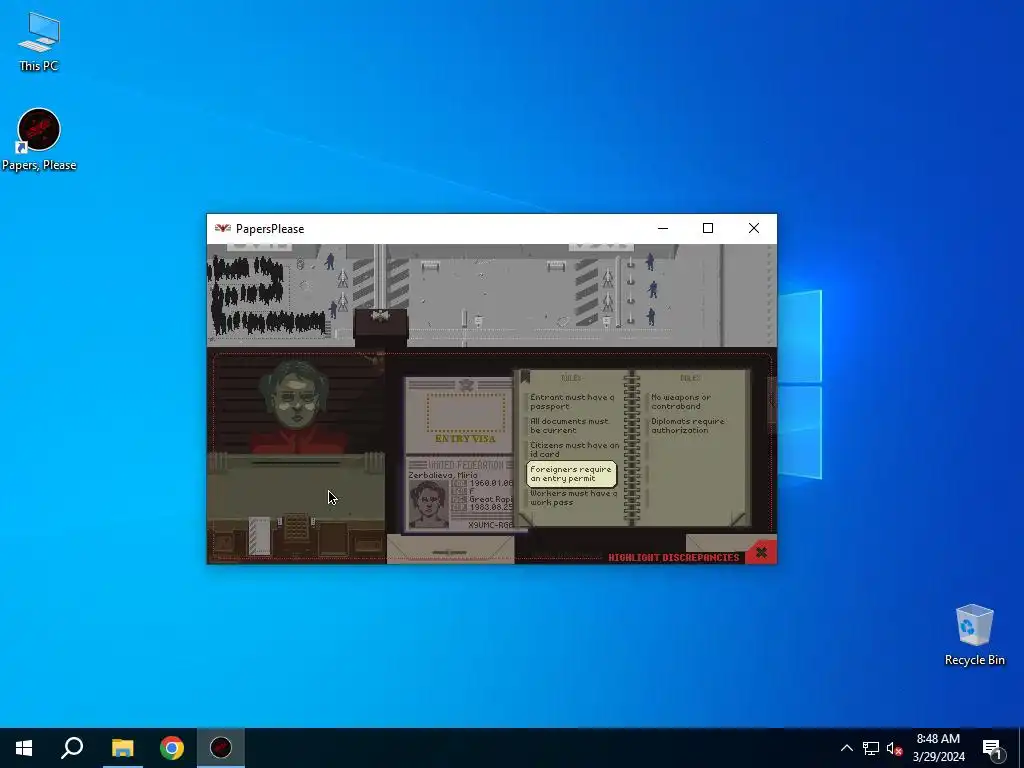Click the expiry date 1983.08.25 on passport
The height and width of the screenshot is (768, 1024).
(491, 507)
